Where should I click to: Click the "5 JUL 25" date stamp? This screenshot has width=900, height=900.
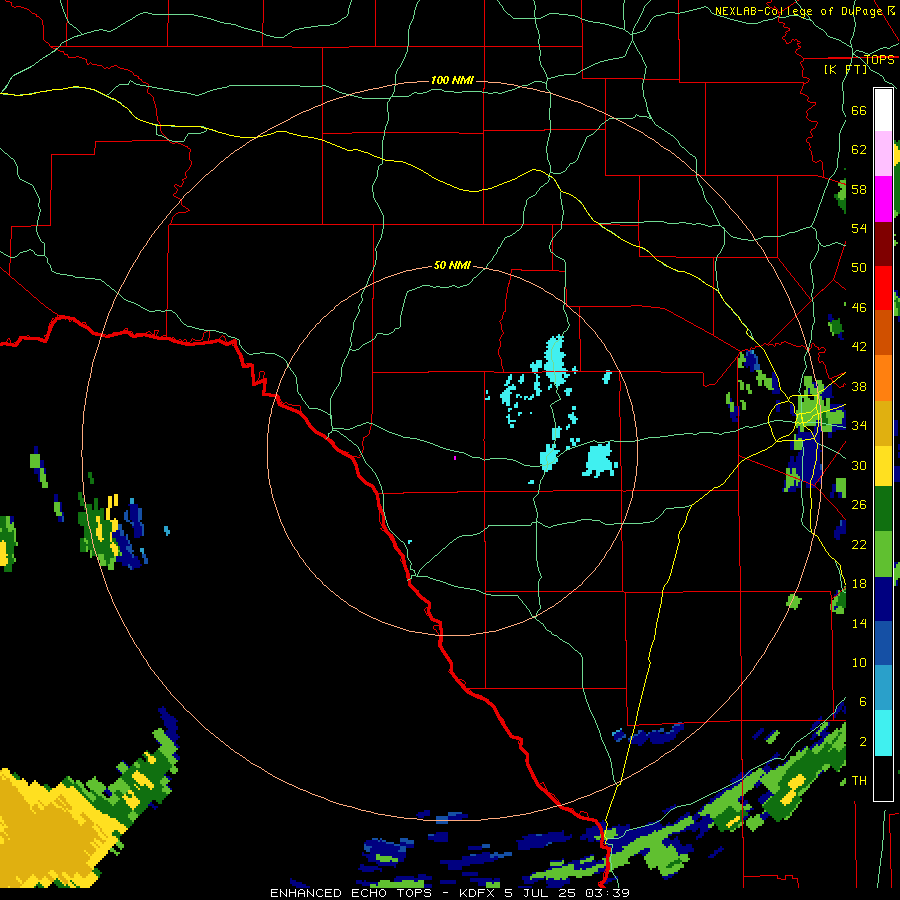pyautogui.click(x=542, y=893)
